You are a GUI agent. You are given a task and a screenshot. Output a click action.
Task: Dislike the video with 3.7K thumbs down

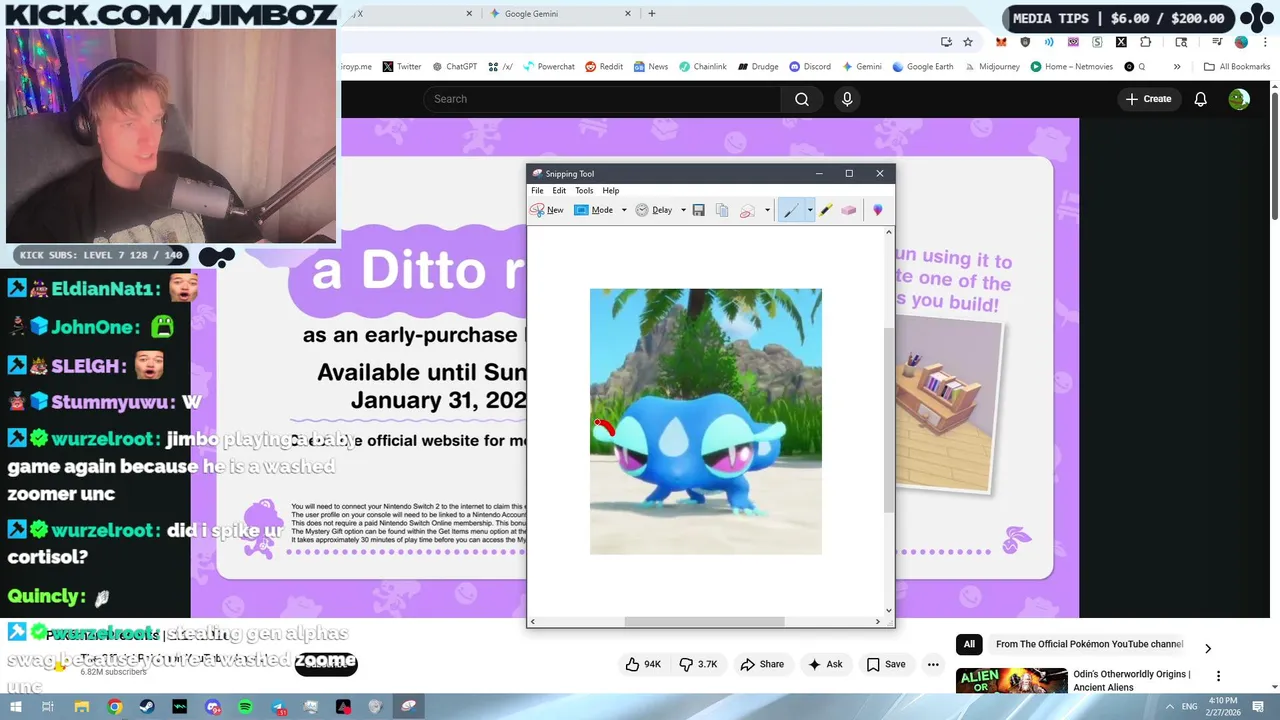point(698,664)
